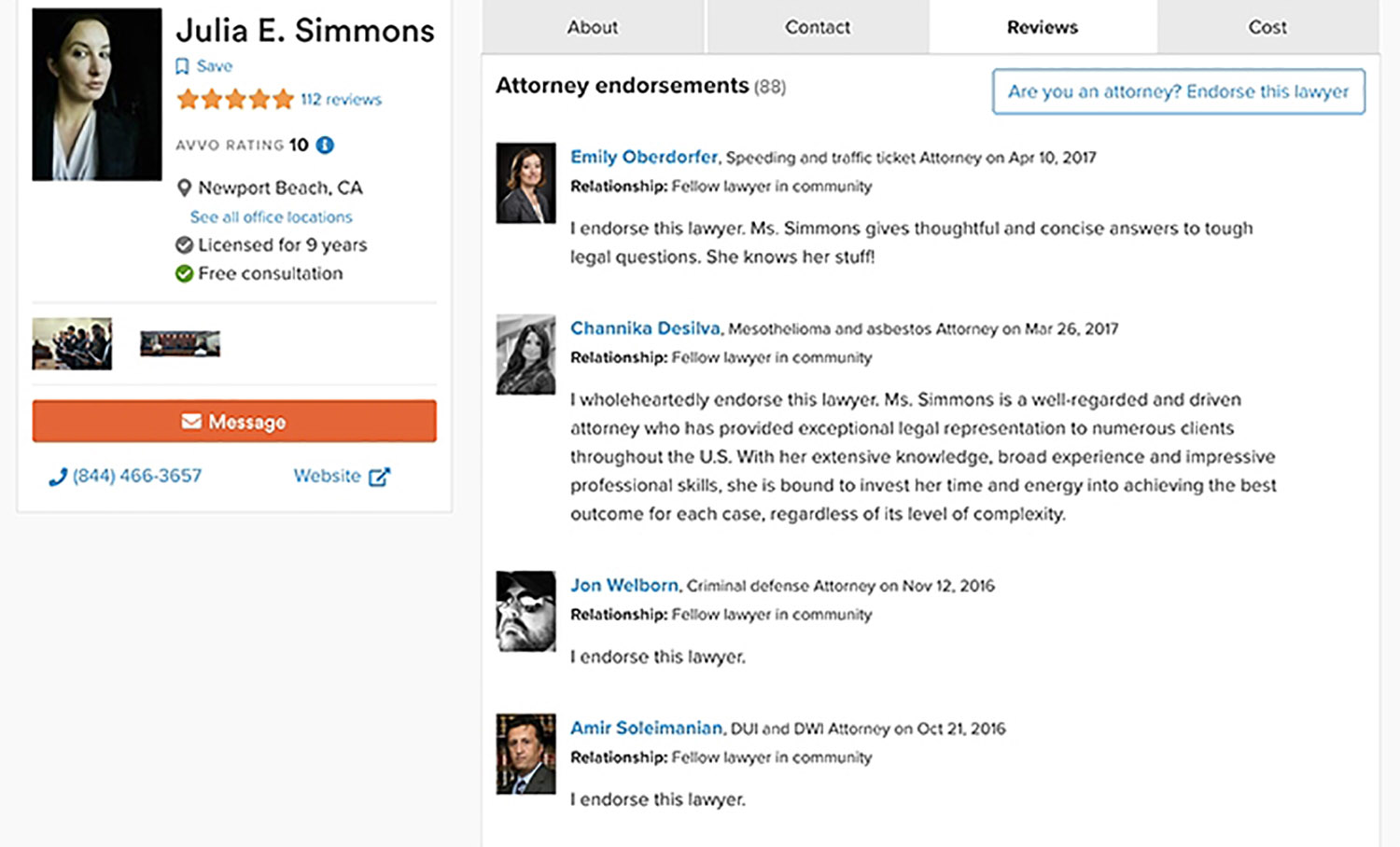Click the Save bookmark icon
The height and width of the screenshot is (847, 1400).
(x=182, y=66)
